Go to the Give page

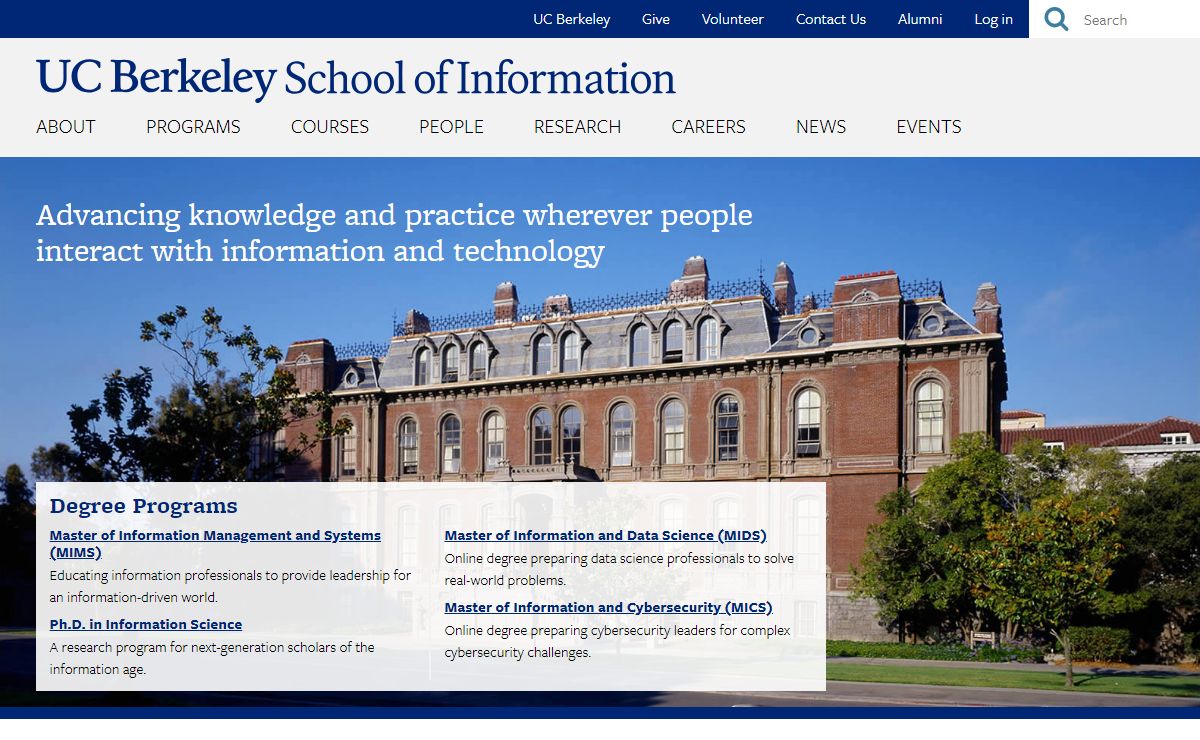click(x=656, y=19)
